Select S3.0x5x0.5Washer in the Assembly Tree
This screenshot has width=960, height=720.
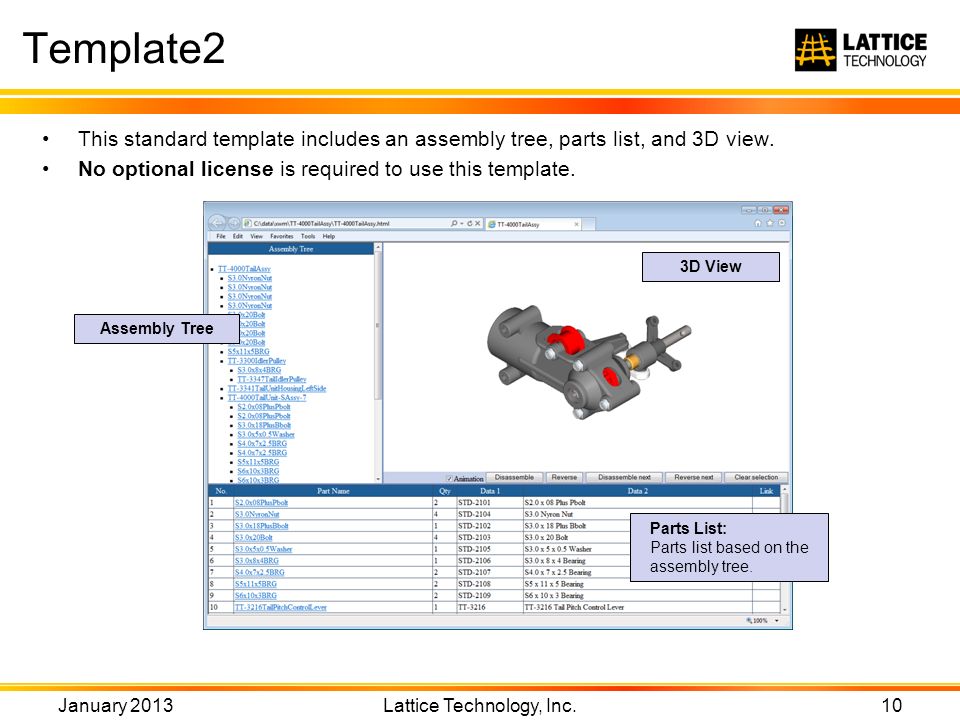click(266, 435)
